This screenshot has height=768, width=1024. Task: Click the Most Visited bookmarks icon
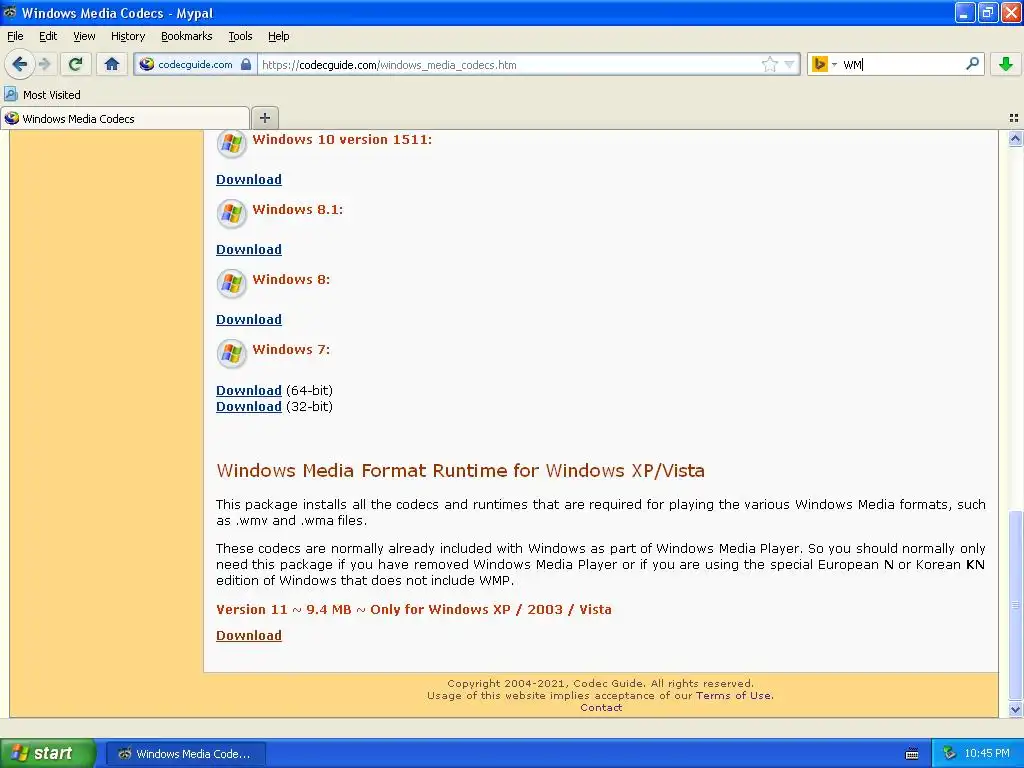11,95
